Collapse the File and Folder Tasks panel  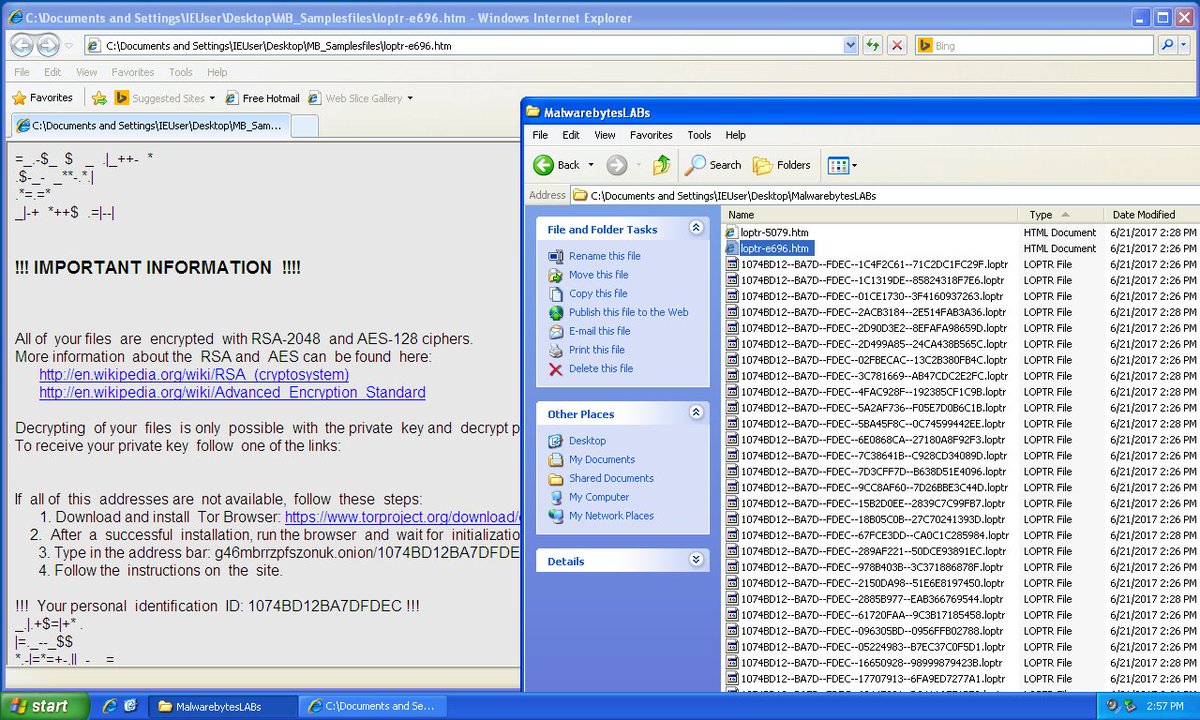tap(696, 229)
